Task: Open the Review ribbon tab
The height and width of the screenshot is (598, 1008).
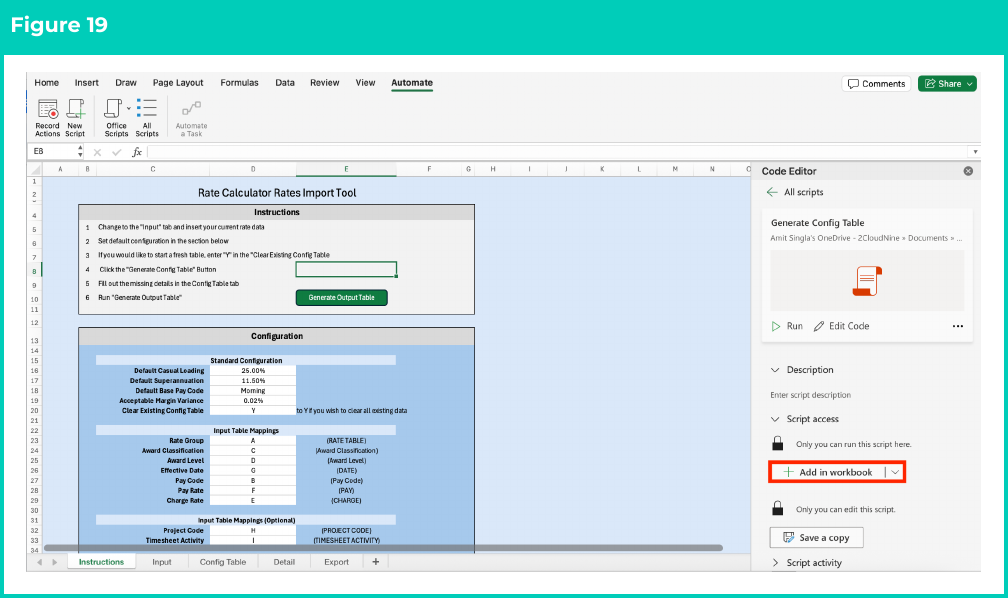Action: pyautogui.click(x=325, y=83)
